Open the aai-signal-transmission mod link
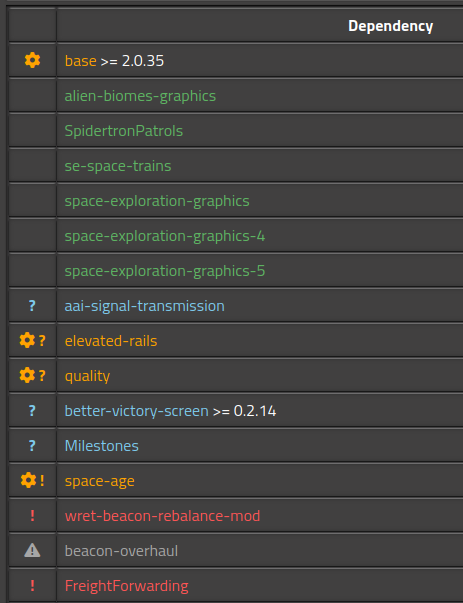This screenshot has height=603, width=463. coord(144,306)
